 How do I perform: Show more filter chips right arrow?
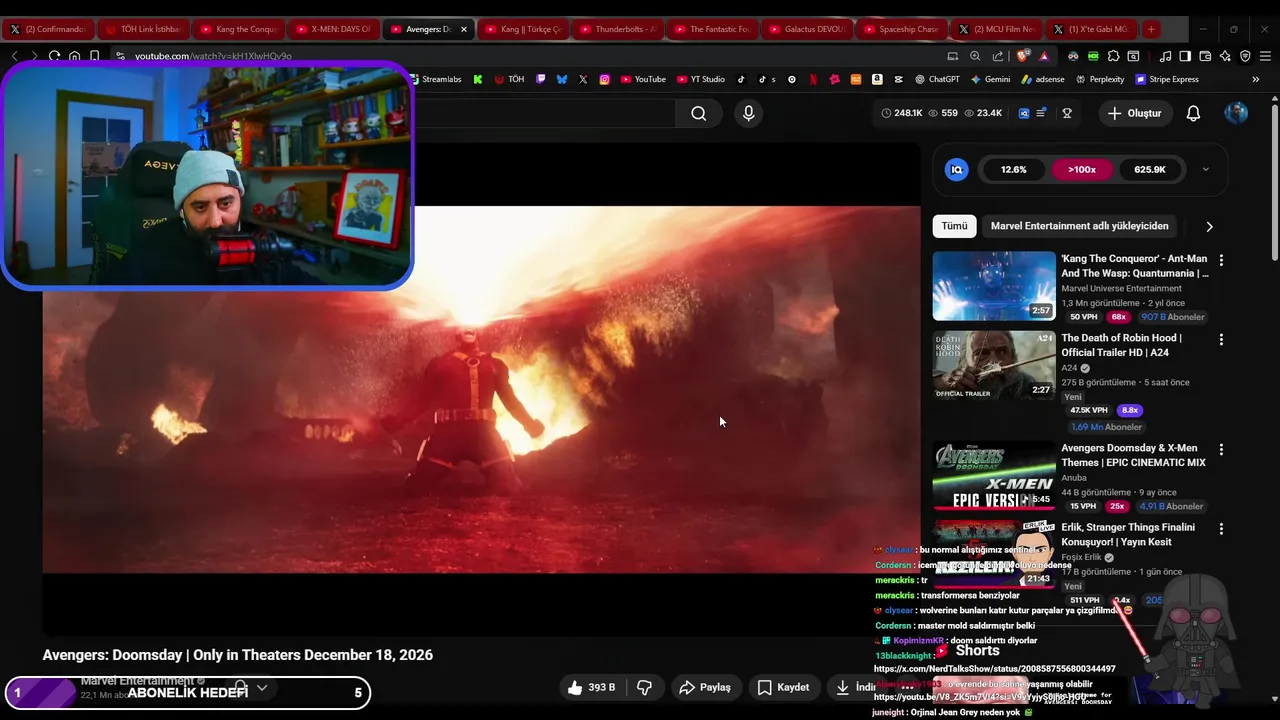tap(1209, 226)
